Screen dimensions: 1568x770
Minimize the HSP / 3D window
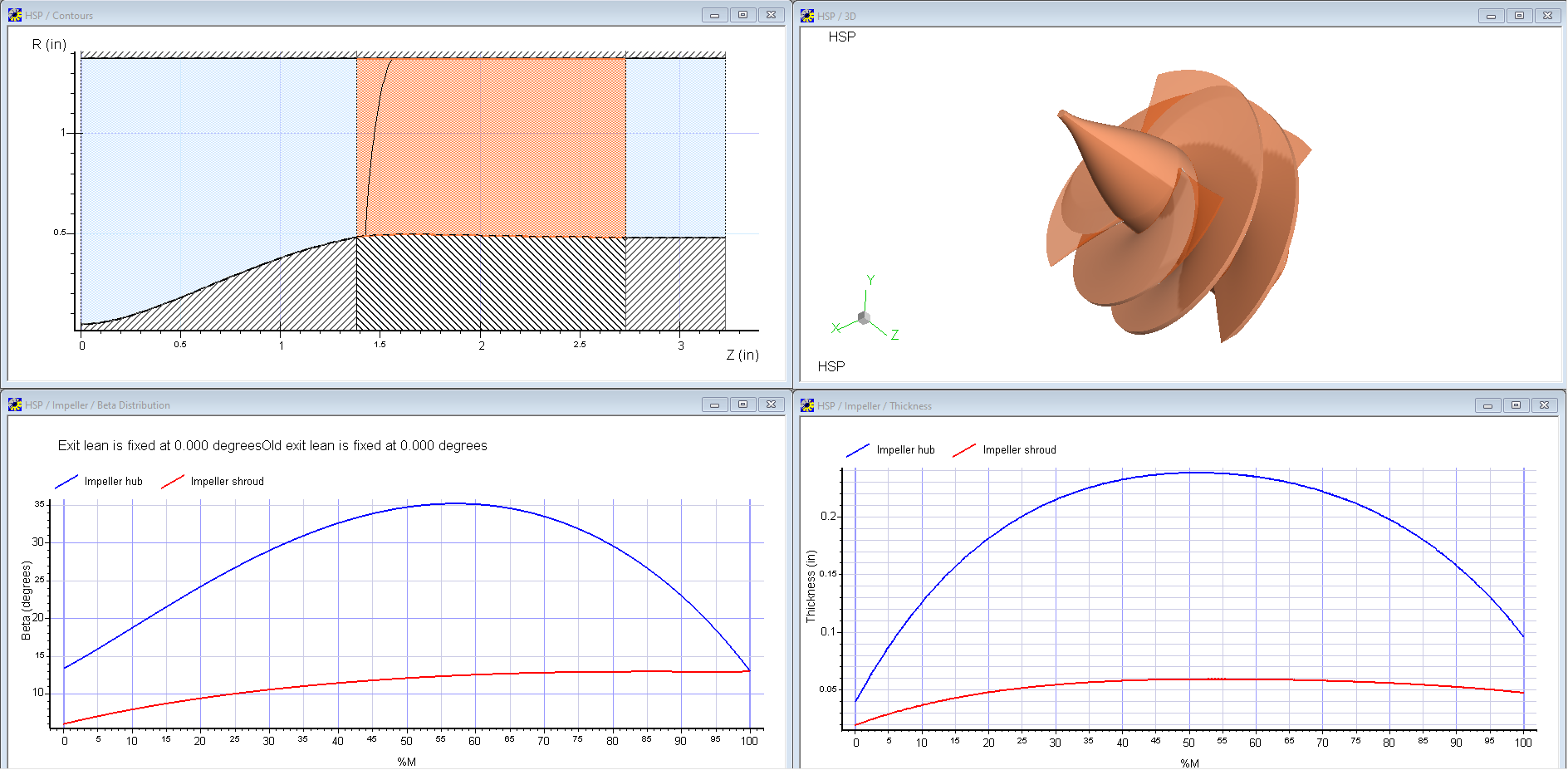coord(1491,16)
